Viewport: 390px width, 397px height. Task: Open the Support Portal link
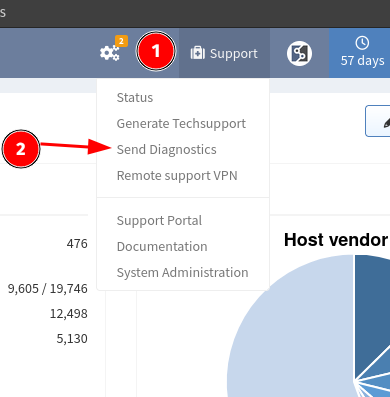(x=159, y=221)
